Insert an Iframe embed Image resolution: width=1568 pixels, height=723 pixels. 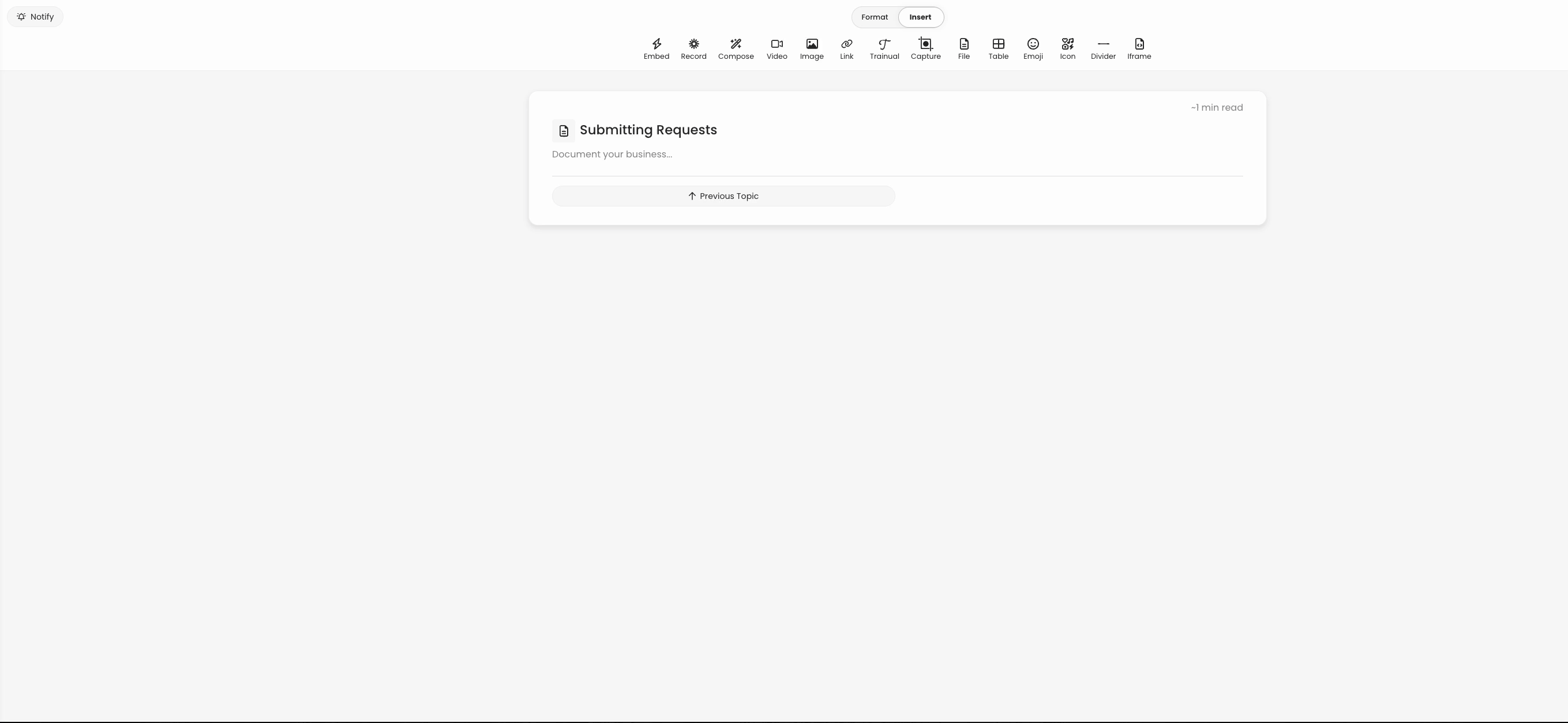click(x=1139, y=50)
